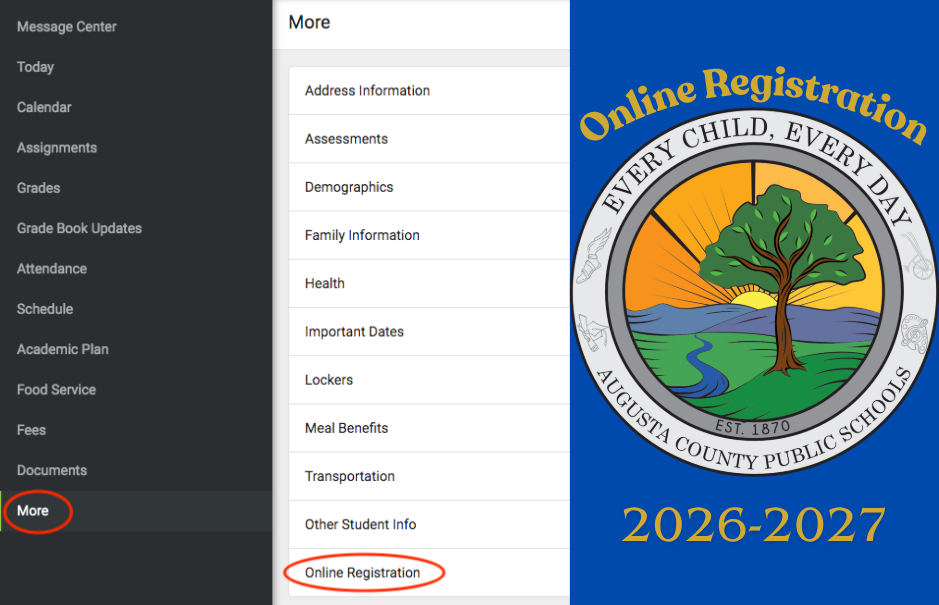This screenshot has height=605, width=939.
Task: Open Family Information entry
Action: coord(429,235)
